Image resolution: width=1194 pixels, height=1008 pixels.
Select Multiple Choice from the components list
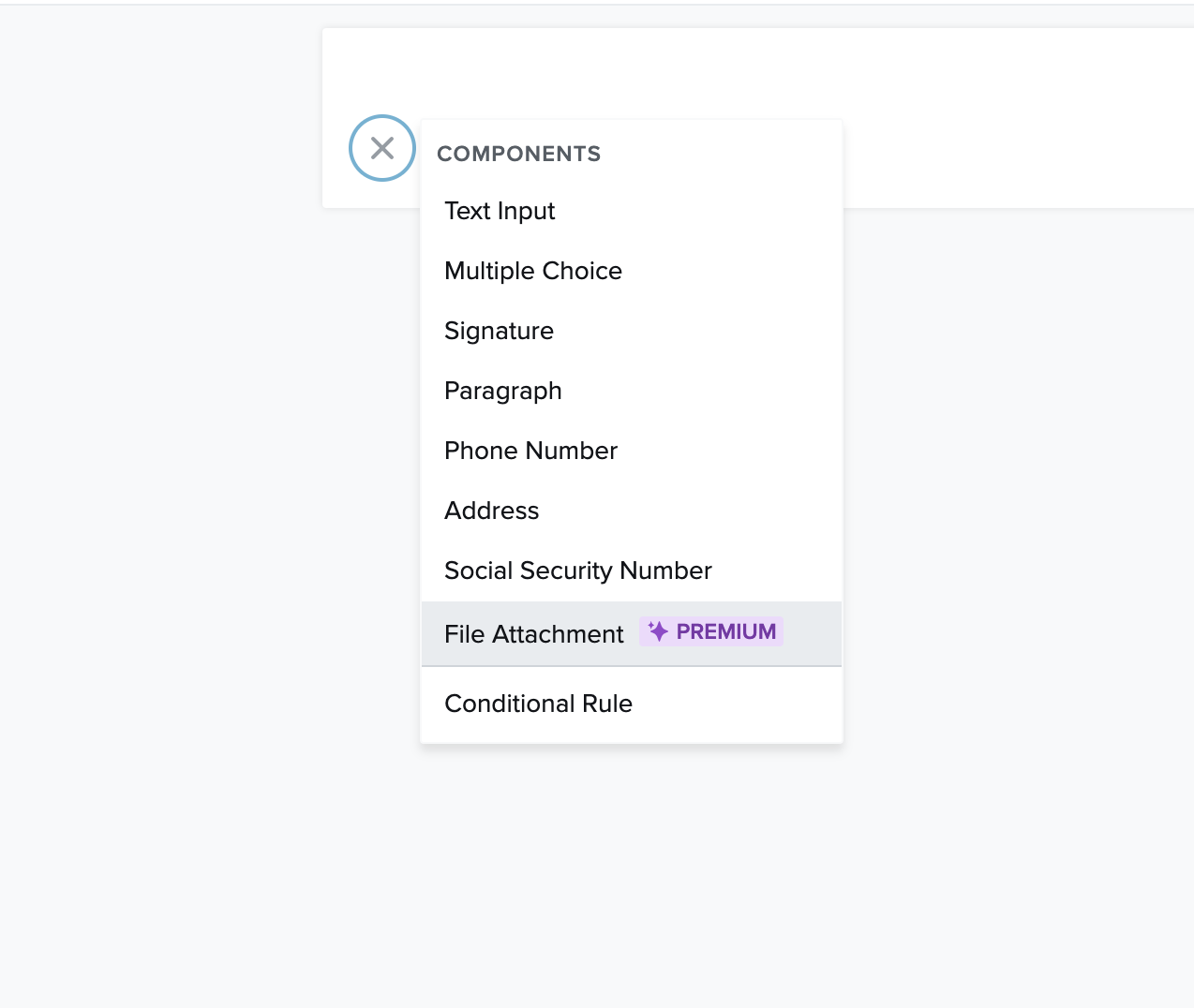532,271
